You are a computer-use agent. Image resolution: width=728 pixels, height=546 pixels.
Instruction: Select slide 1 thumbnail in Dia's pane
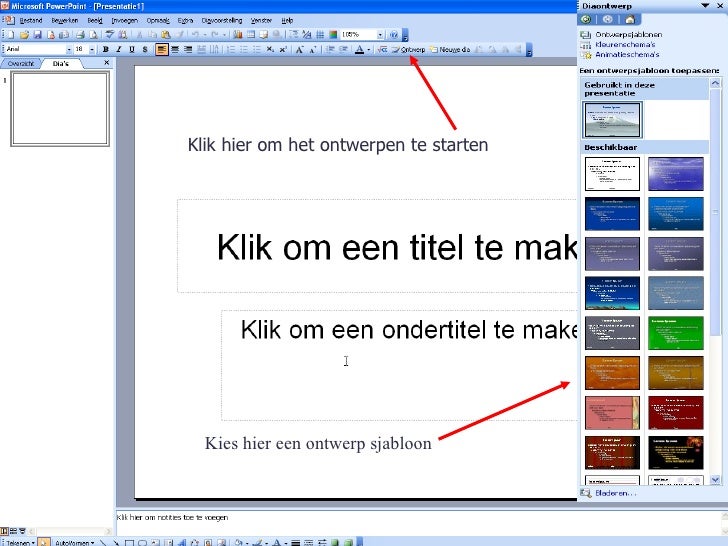[60, 109]
